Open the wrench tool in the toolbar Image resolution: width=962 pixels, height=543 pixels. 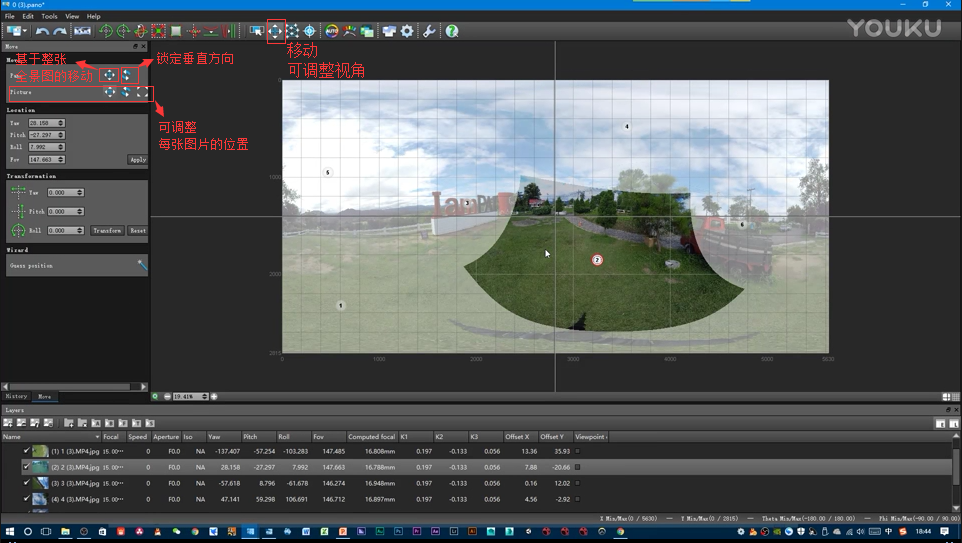pyautogui.click(x=429, y=32)
